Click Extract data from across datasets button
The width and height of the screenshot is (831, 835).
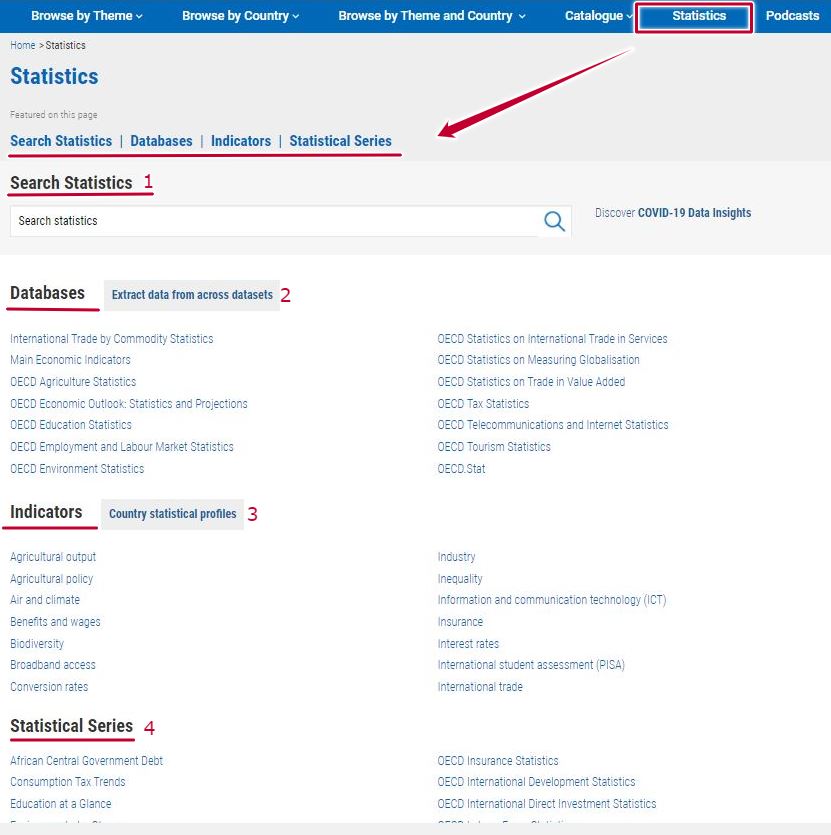192,295
